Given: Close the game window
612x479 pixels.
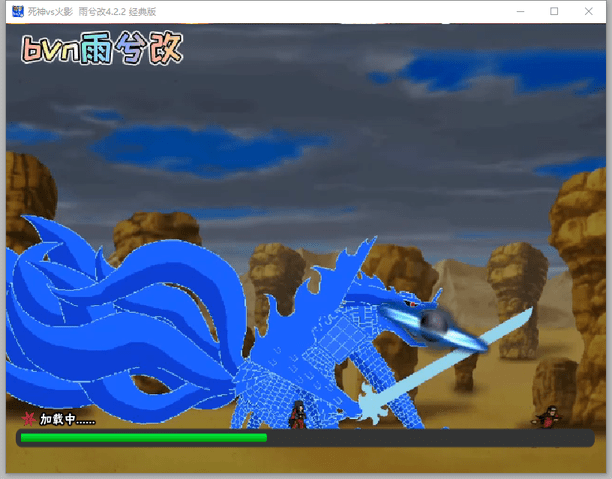Looking at the screenshot, I should coord(588,11).
